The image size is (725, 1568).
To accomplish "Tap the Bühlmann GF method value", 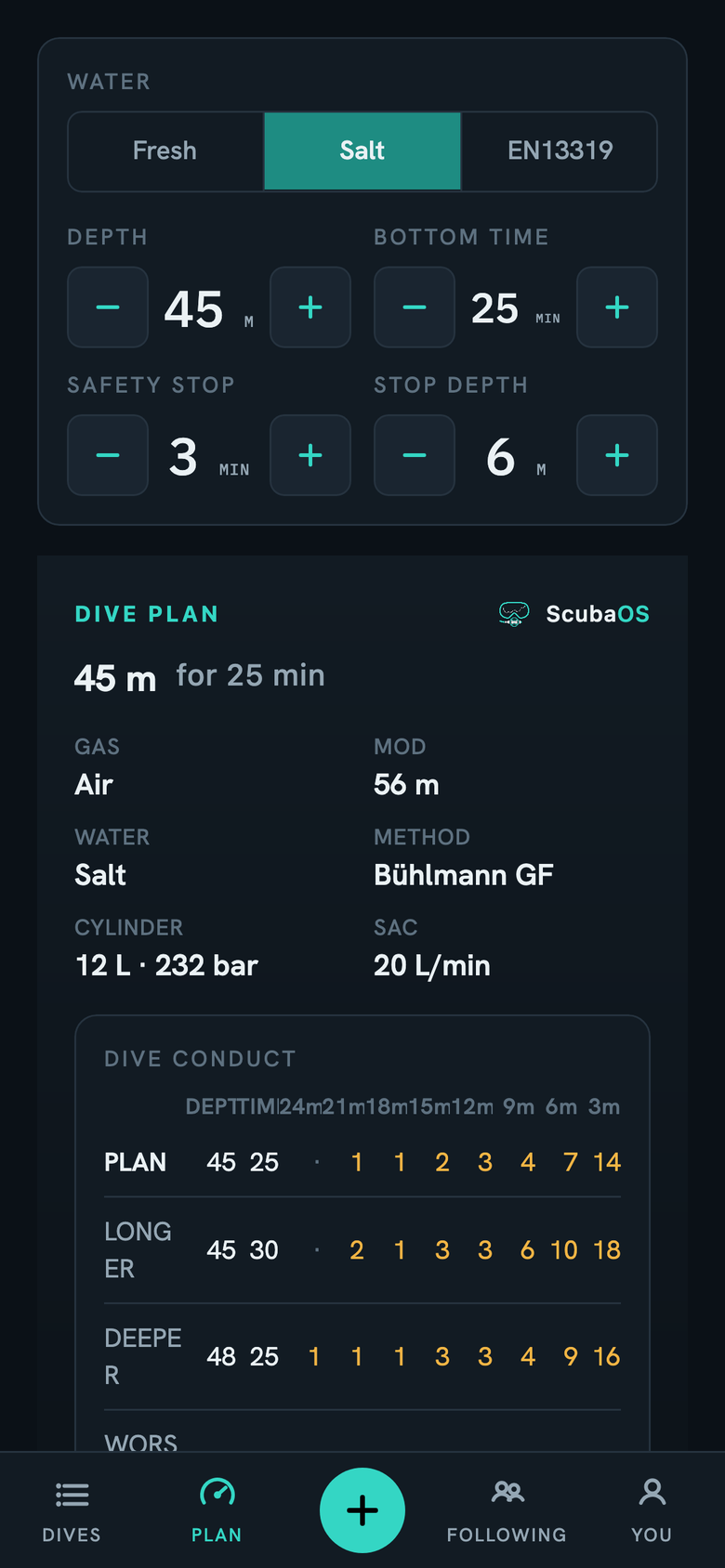I will click(x=463, y=875).
